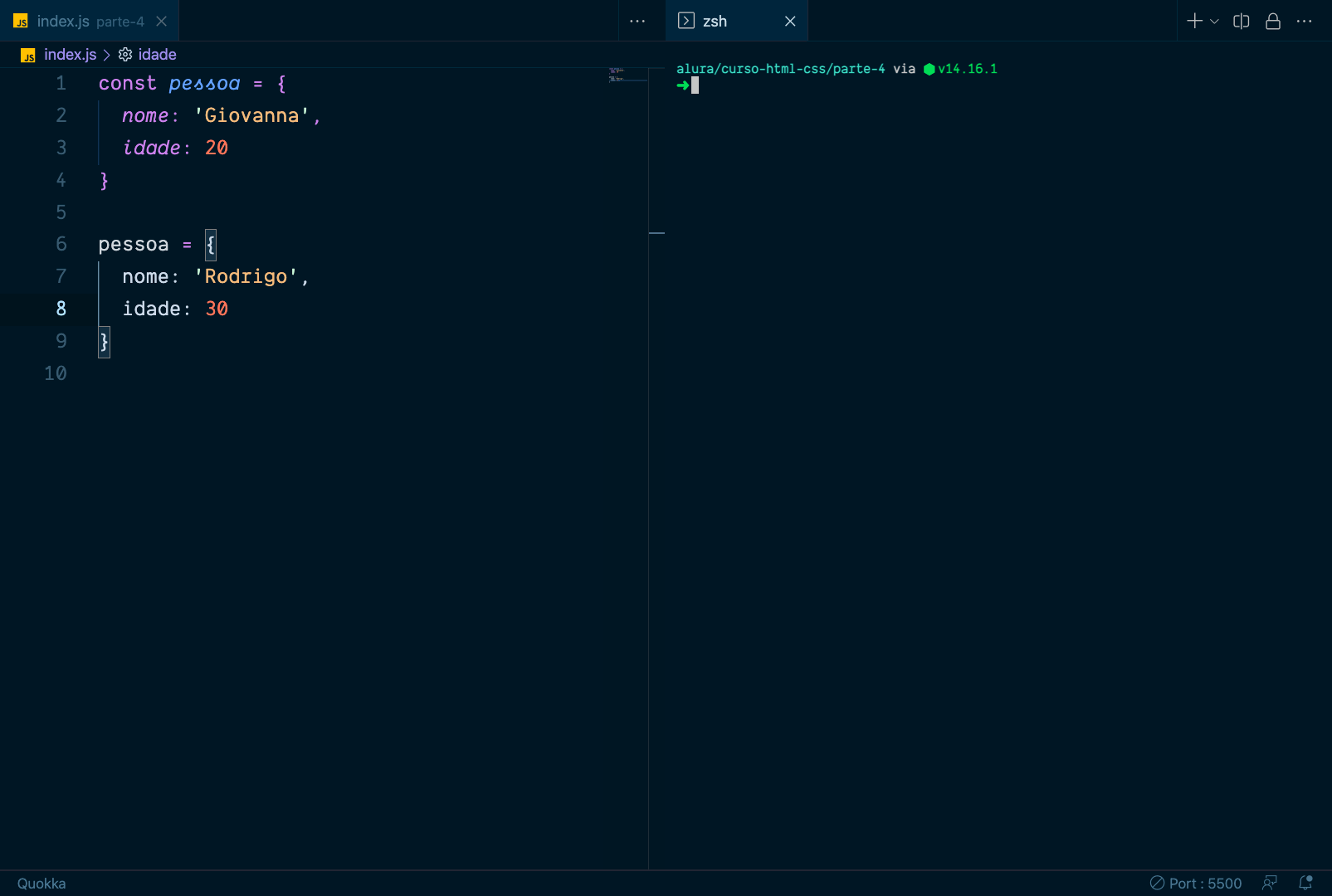Click the JS file icon in breadcrumb

pyautogui.click(x=28, y=56)
